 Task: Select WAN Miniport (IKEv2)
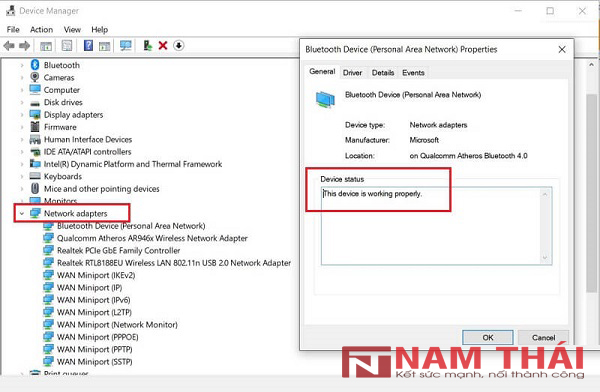(96, 275)
